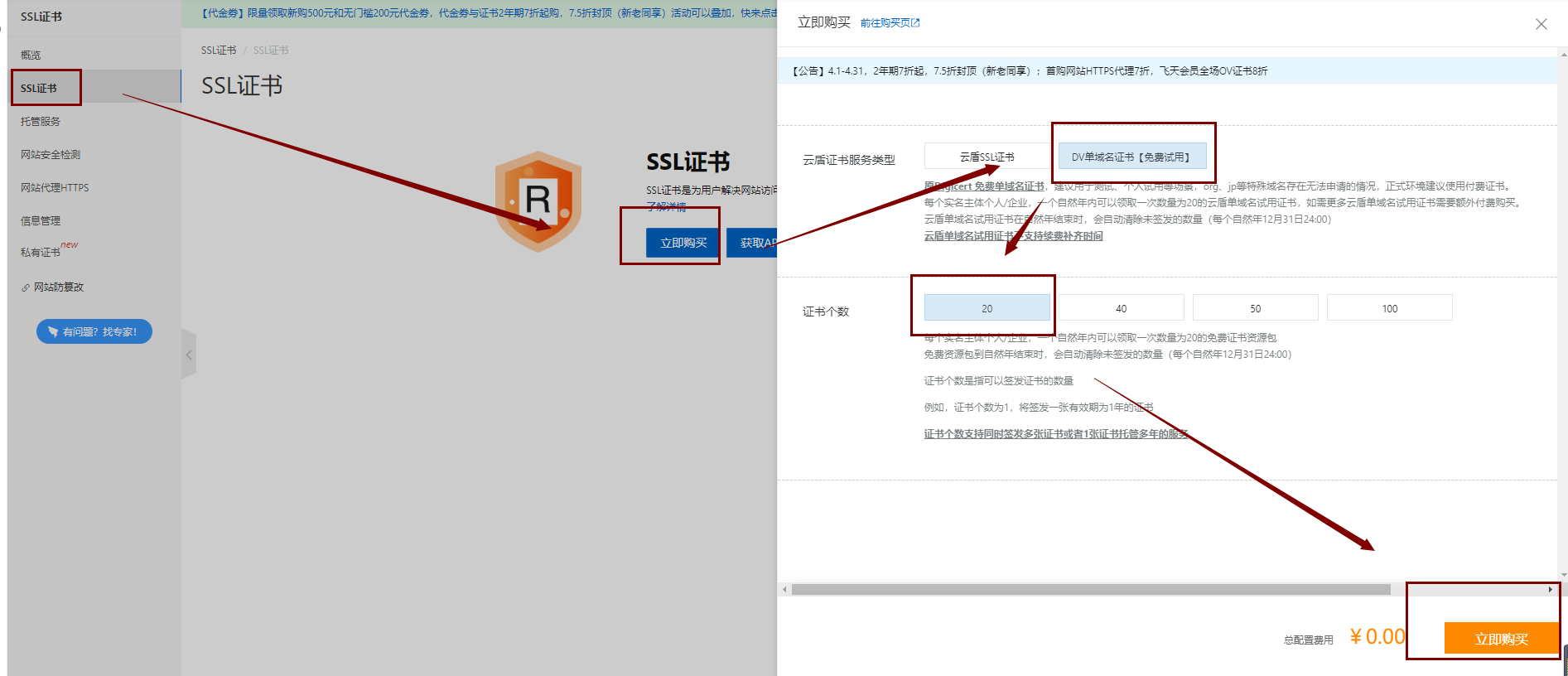Screen dimensions: 1568x676
Task: Choose certificate quantity 50
Action: click(1255, 308)
